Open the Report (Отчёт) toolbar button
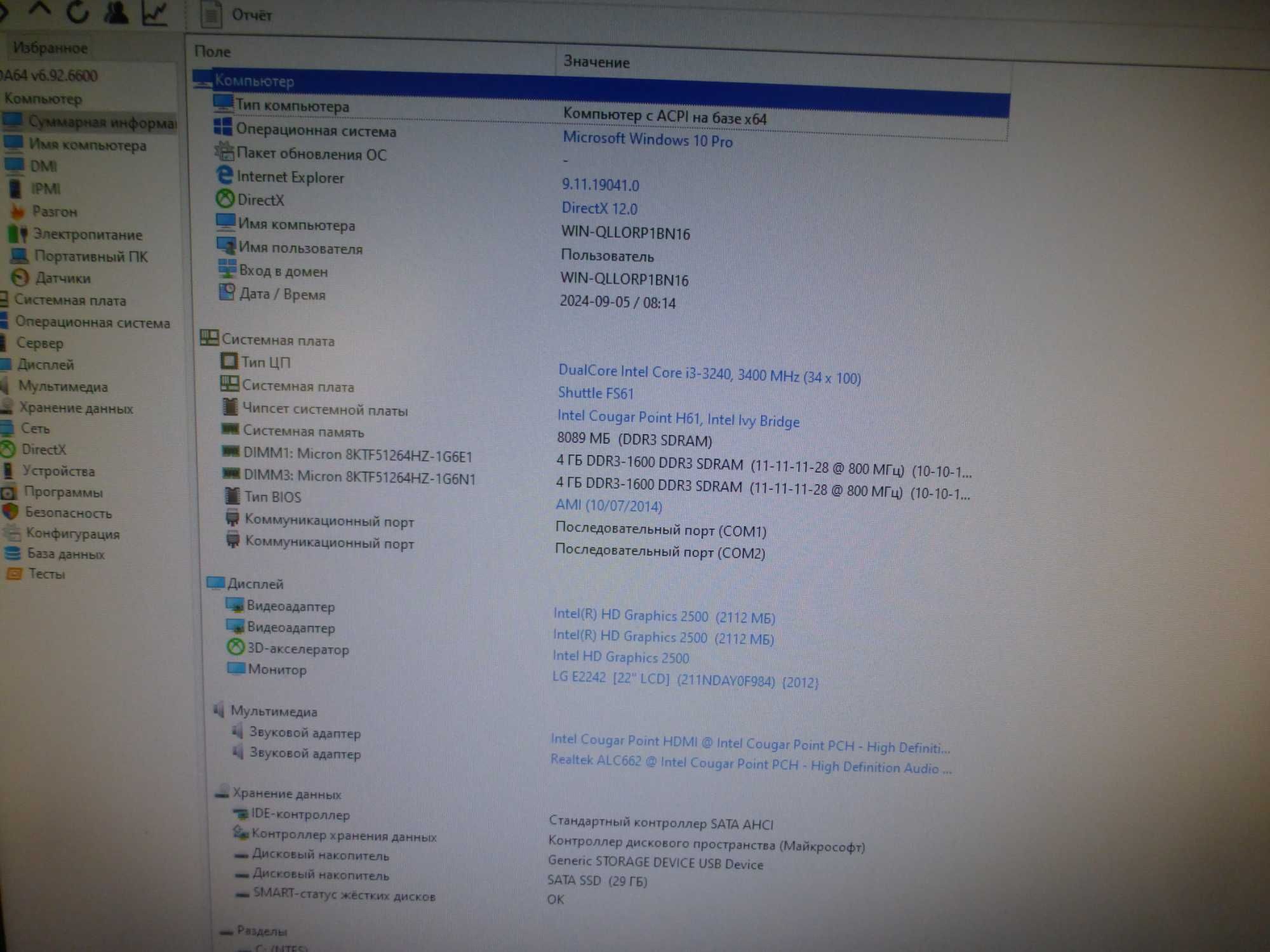1270x952 pixels. 237,15
